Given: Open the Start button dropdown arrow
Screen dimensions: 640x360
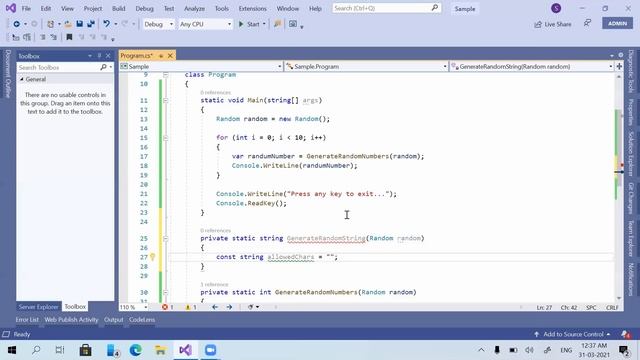Looking at the screenshot, I should point(264,24).
